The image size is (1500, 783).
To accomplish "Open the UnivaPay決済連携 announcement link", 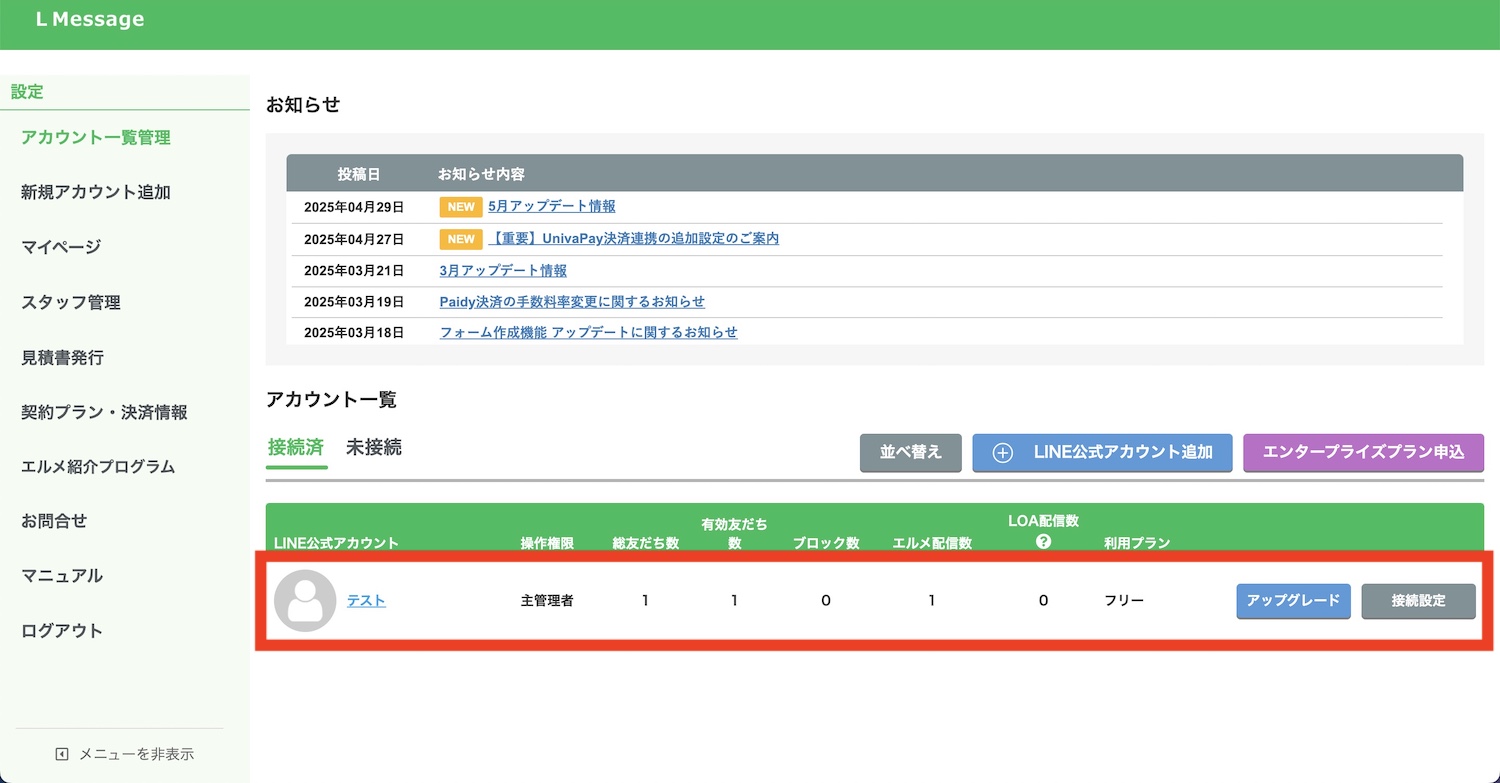I will pyautogui.click(x=633, y=239).
